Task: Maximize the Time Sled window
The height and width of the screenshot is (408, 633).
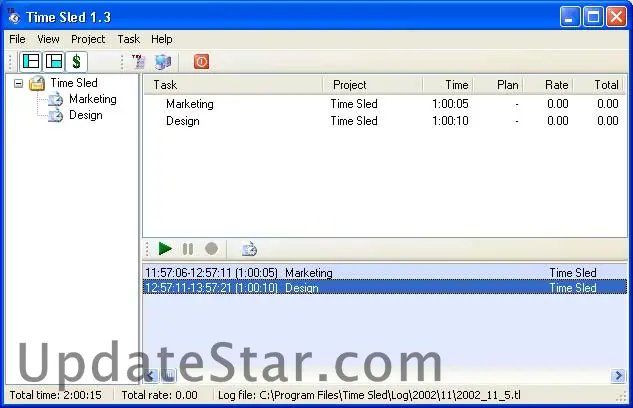Action: (593, 17)
